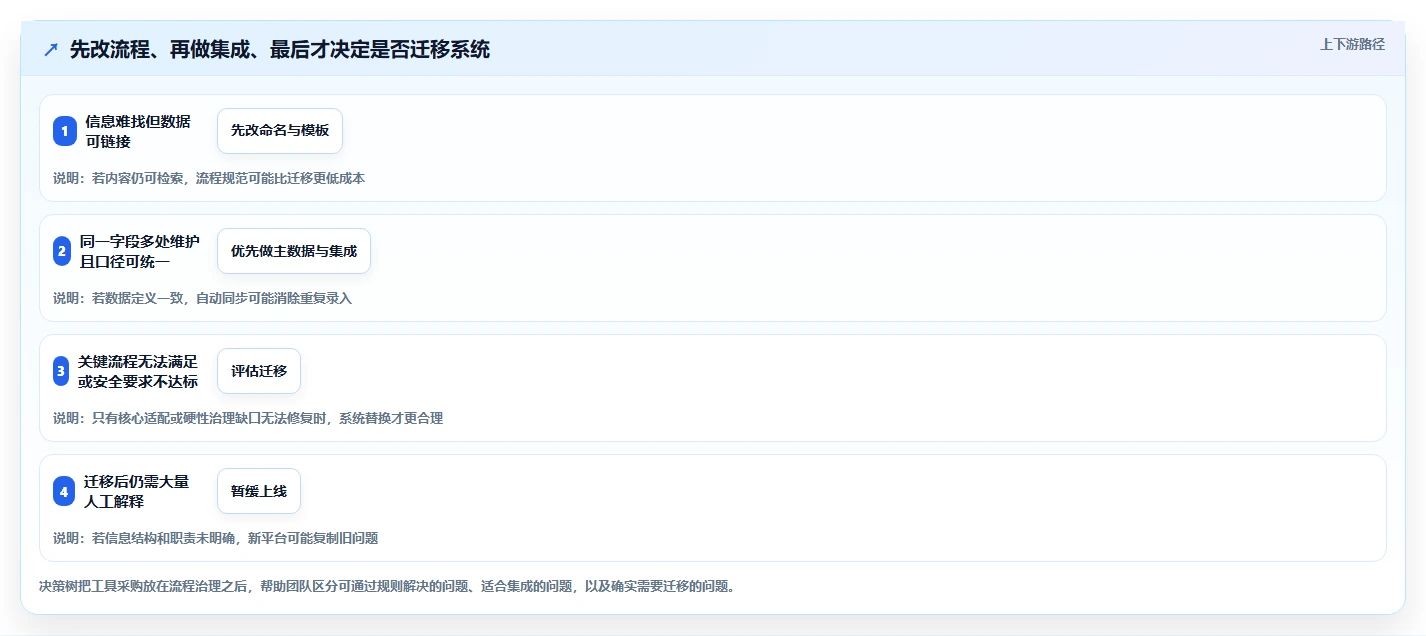Click the arrow icon beside the decision tree title
Image resolution: width=1426 pixels, height=636 pixels.
51,50
